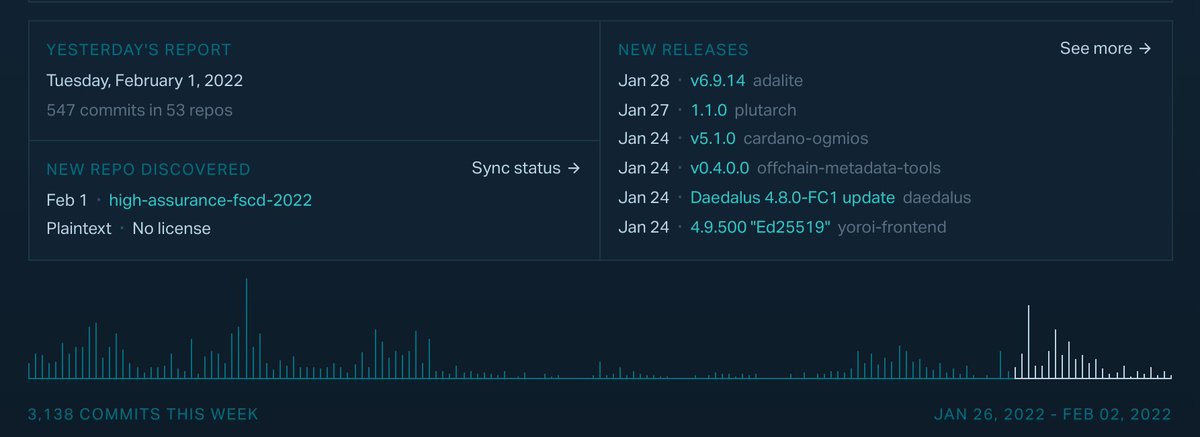Click the tallest bar in the commit chart
The image size is (1200, 437).
(x=246, y=329)
